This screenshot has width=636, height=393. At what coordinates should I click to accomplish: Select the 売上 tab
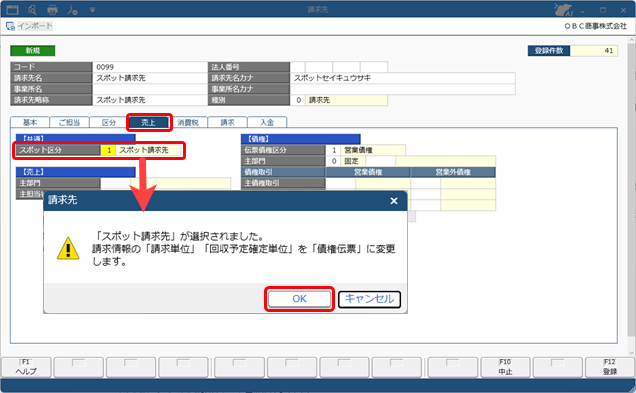(x=148, y=122)
